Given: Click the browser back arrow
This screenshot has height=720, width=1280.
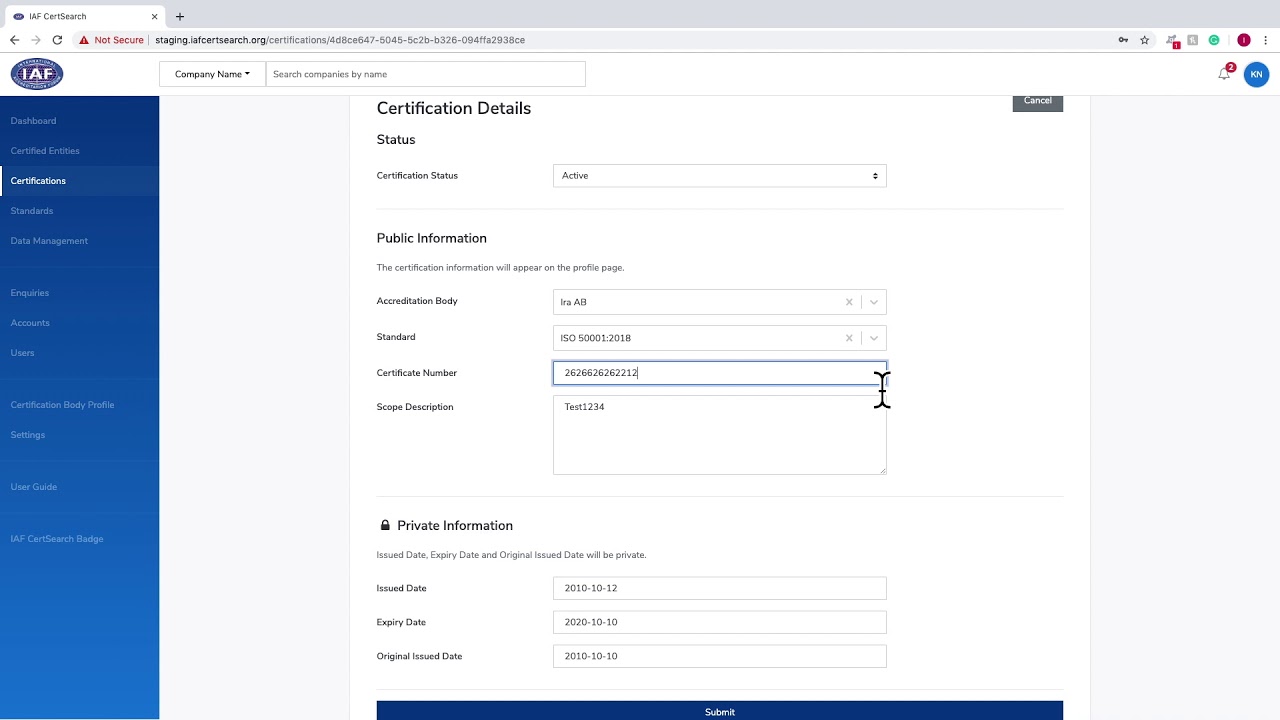Looking at the screenshot, I should (x=14, y=40).
